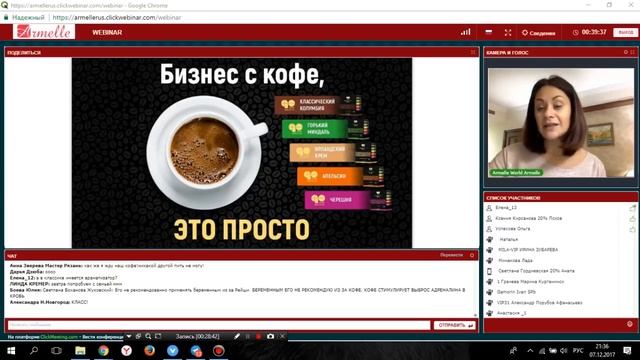Viewport: 640px width, 360px height.
Task: Click the ClickMeeting.com platform link
Action: [59, 337]
